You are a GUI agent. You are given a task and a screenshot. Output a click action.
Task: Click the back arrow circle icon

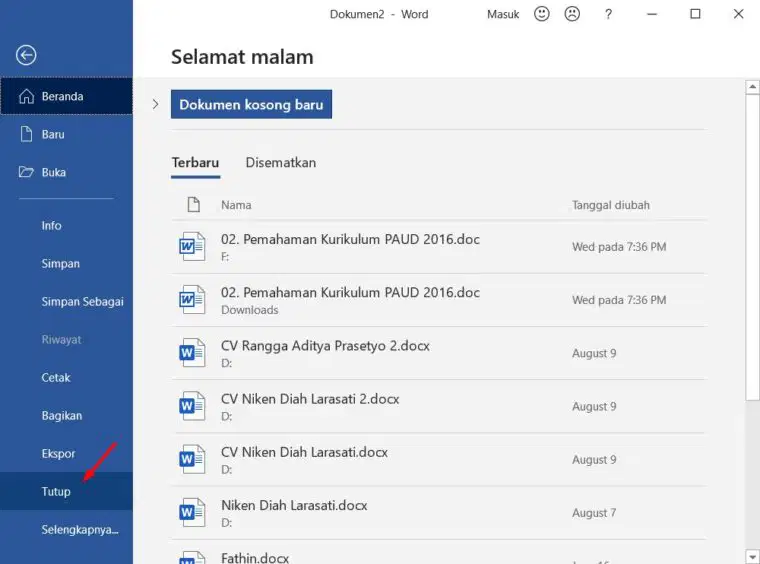click(x=26, y=55)
